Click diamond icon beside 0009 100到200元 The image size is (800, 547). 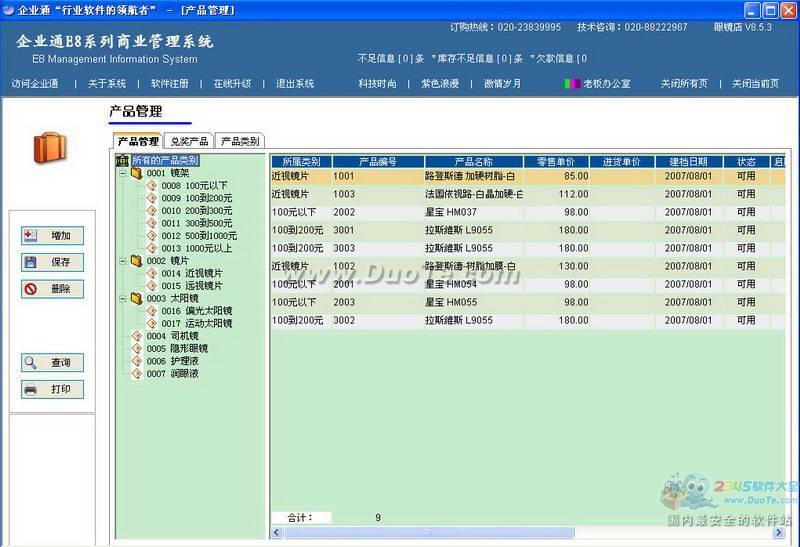tap(152, 198)
